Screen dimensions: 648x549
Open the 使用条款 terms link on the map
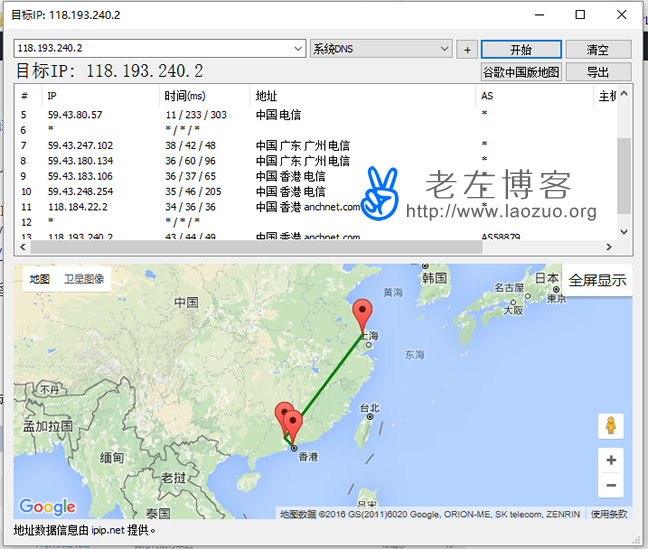point(608,514)
